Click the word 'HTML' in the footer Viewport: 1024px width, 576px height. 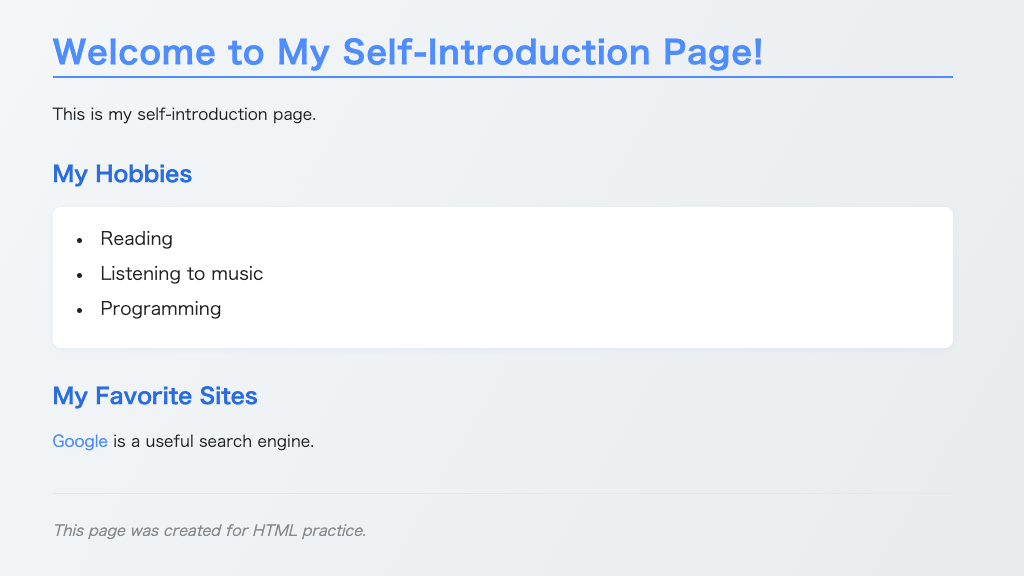[x=274, y=530]
